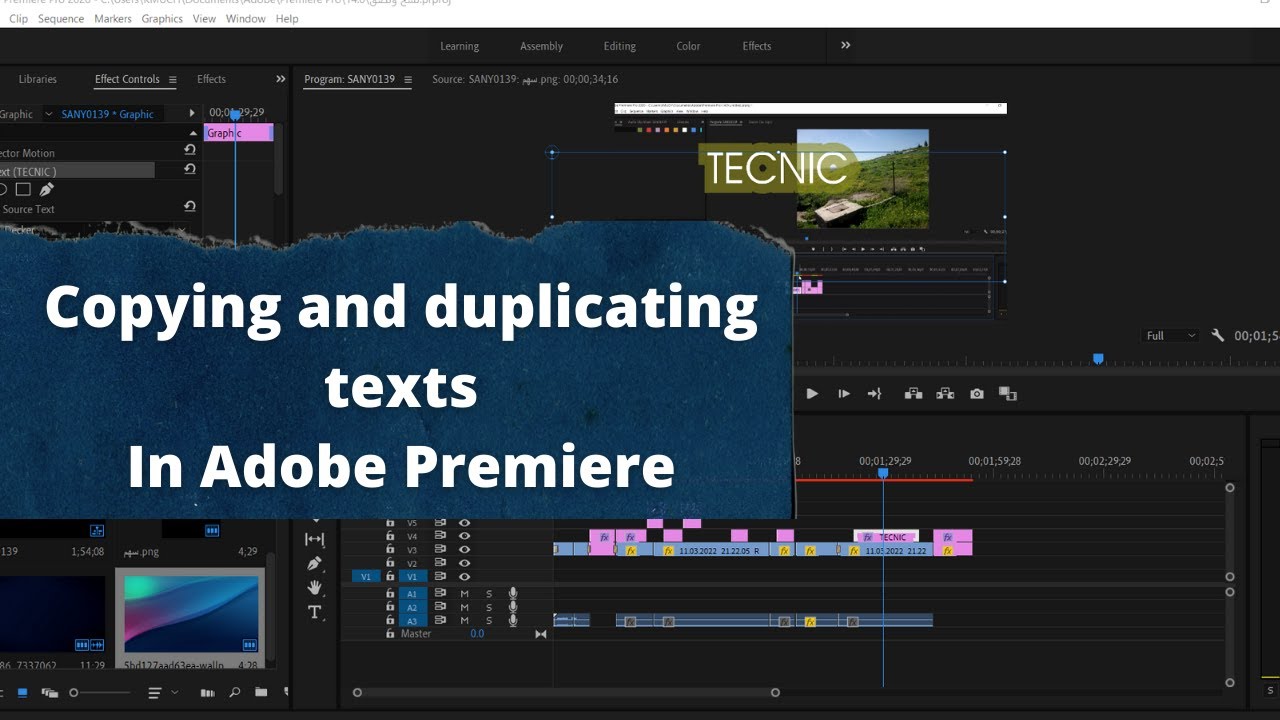This screenshot has width=1280, height=720.
Task: Enable voice-over record on track A3
Action: click(x=513, y=620)
